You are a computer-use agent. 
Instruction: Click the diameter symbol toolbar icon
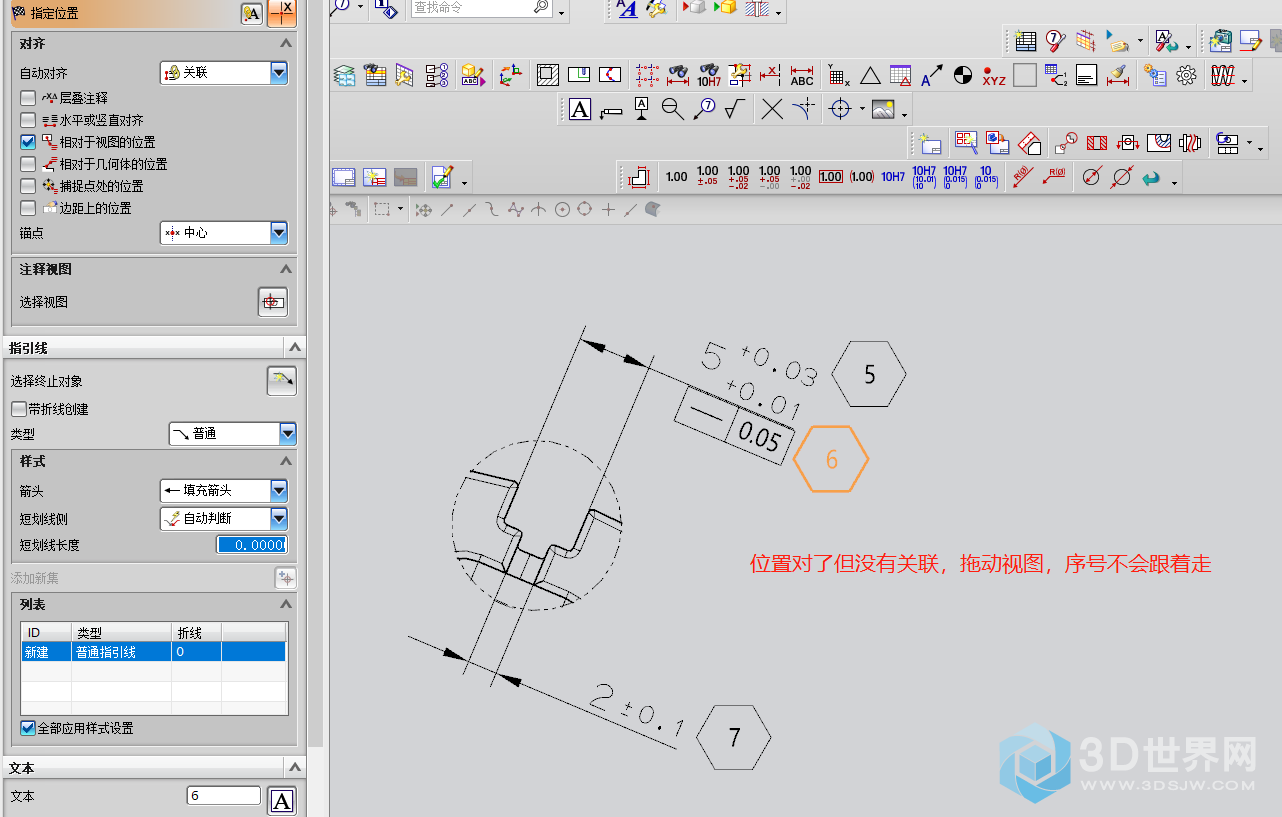pos(1092,177)
